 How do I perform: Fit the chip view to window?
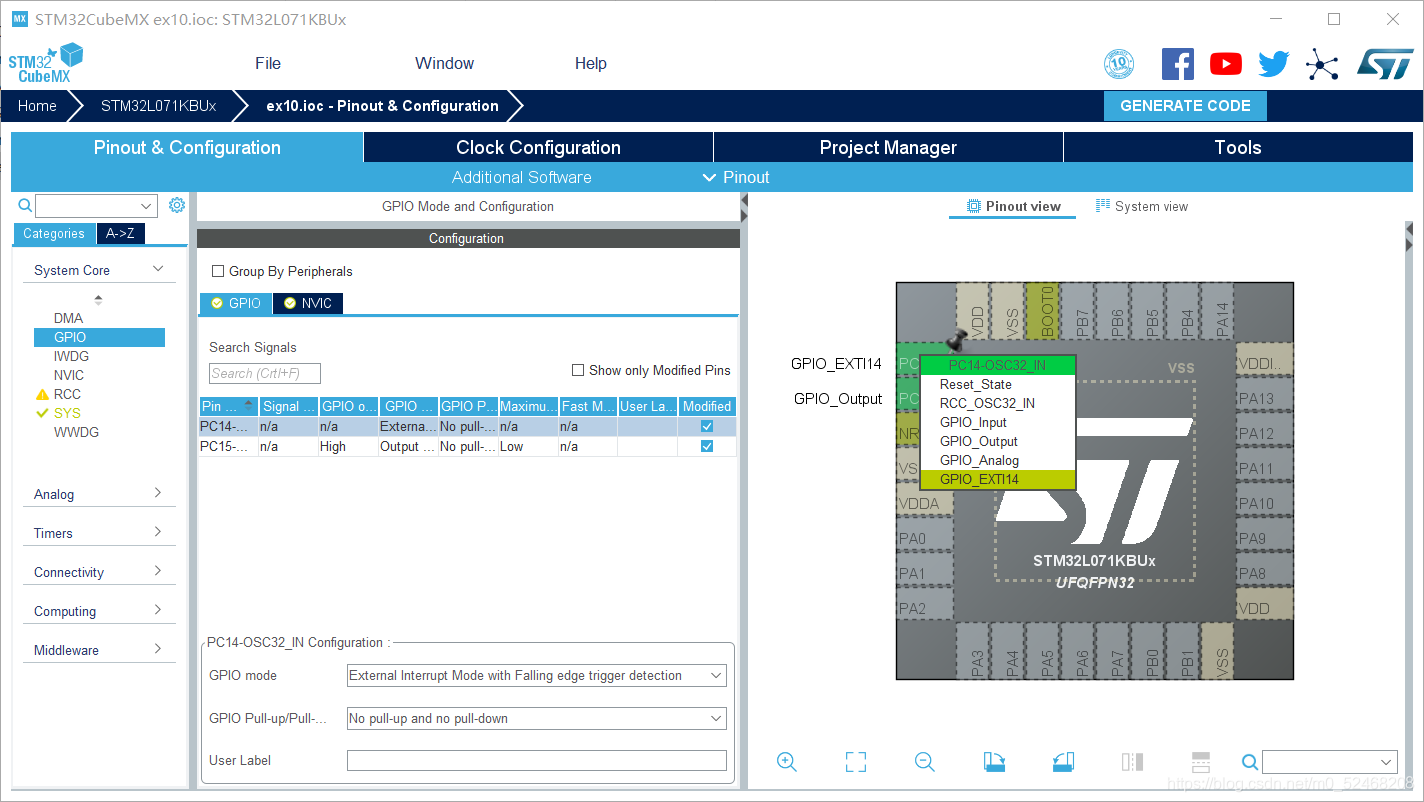[x=856, y=762]
